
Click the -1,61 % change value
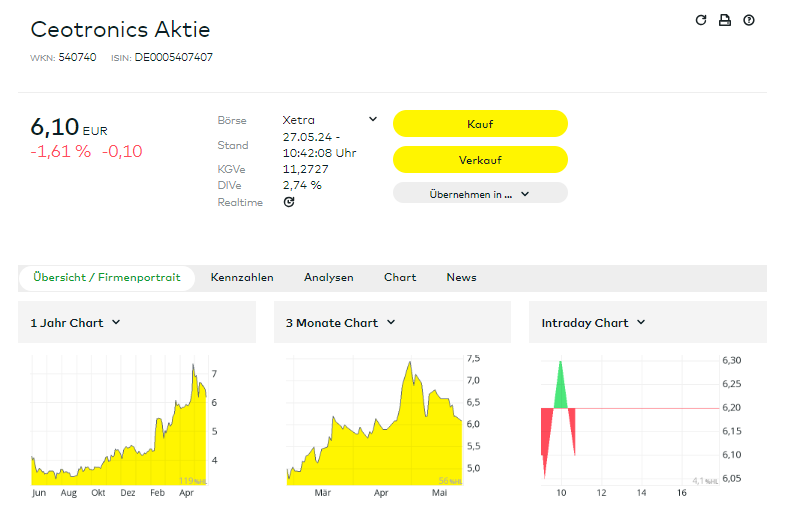(61, 151)
